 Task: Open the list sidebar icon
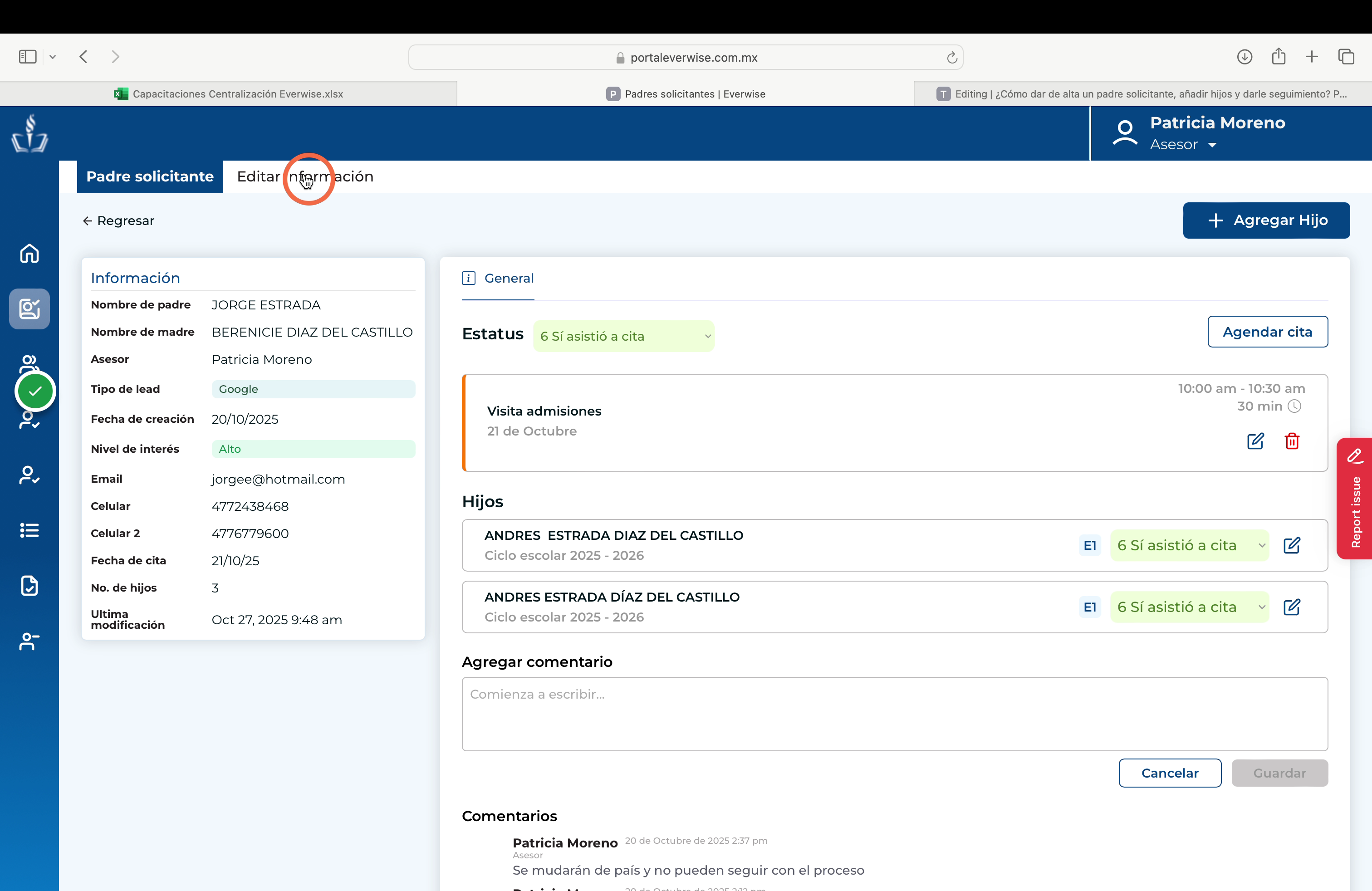coord(29,530)
